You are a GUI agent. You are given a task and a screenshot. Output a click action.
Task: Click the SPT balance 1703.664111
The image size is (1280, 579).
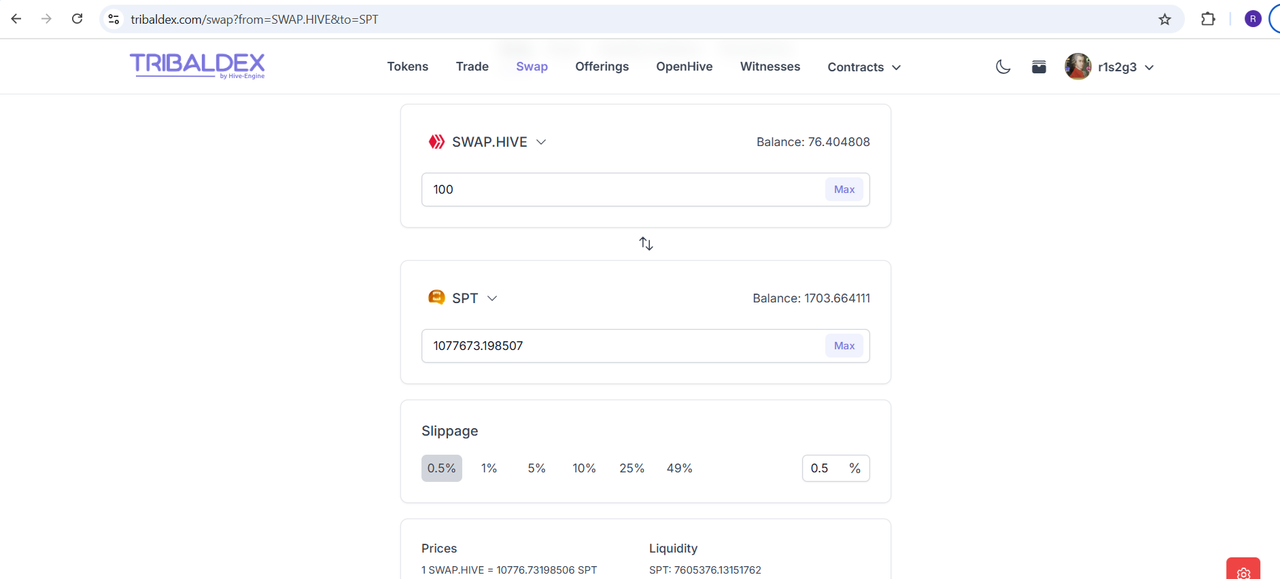pos(811,298)
